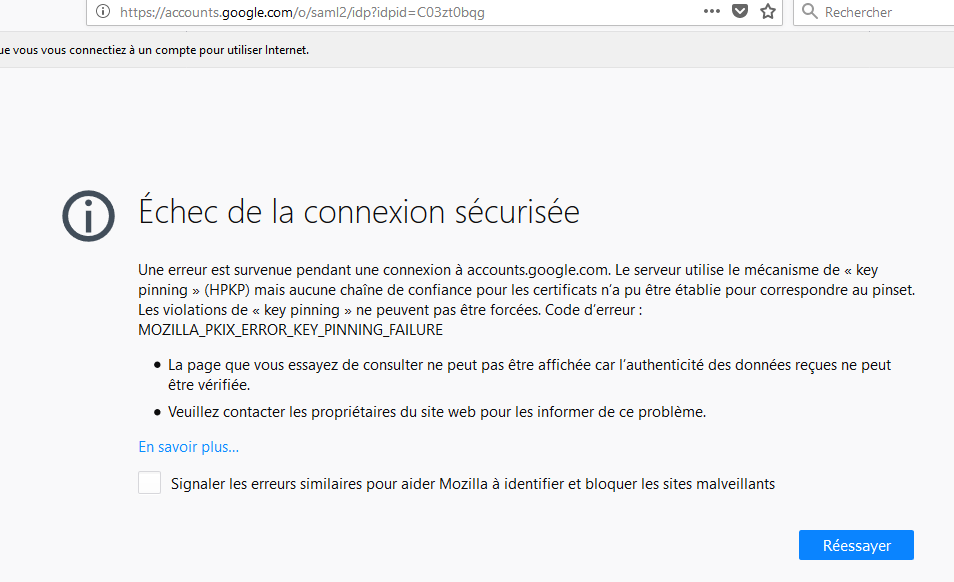Click the 'Échec de la connexion sécurisée' heading

point(359,212)
